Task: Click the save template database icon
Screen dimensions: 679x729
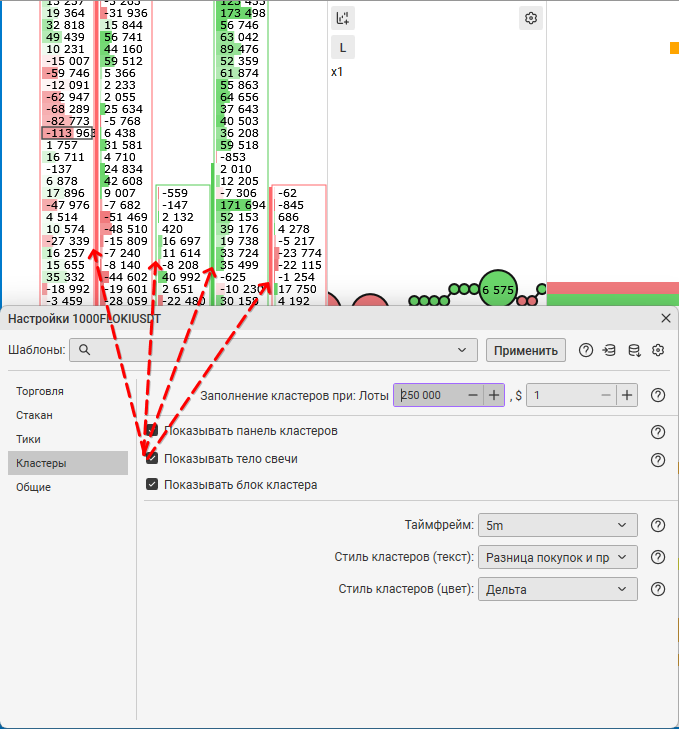Action: pyautogui.click(x=633, y=350)
